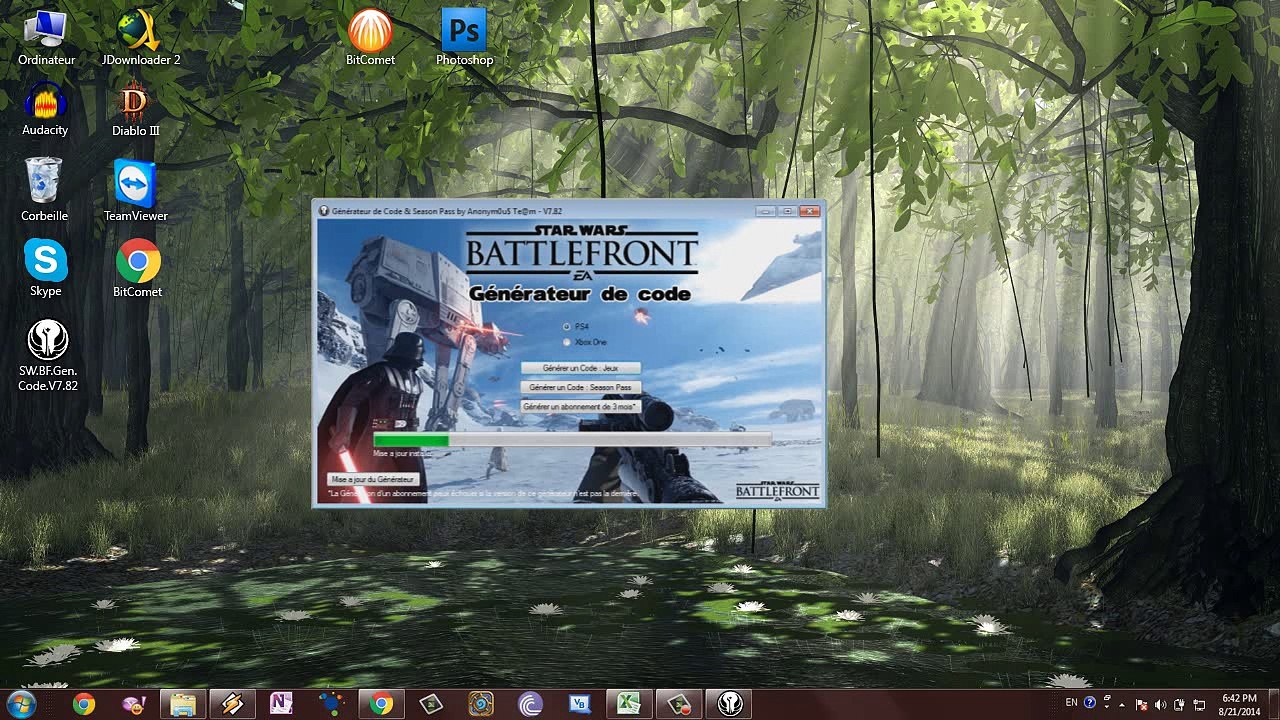Click the taskbar clock showing 6:42 PM
Viewport: 1280px width, 720px height.
(1239, 704)
